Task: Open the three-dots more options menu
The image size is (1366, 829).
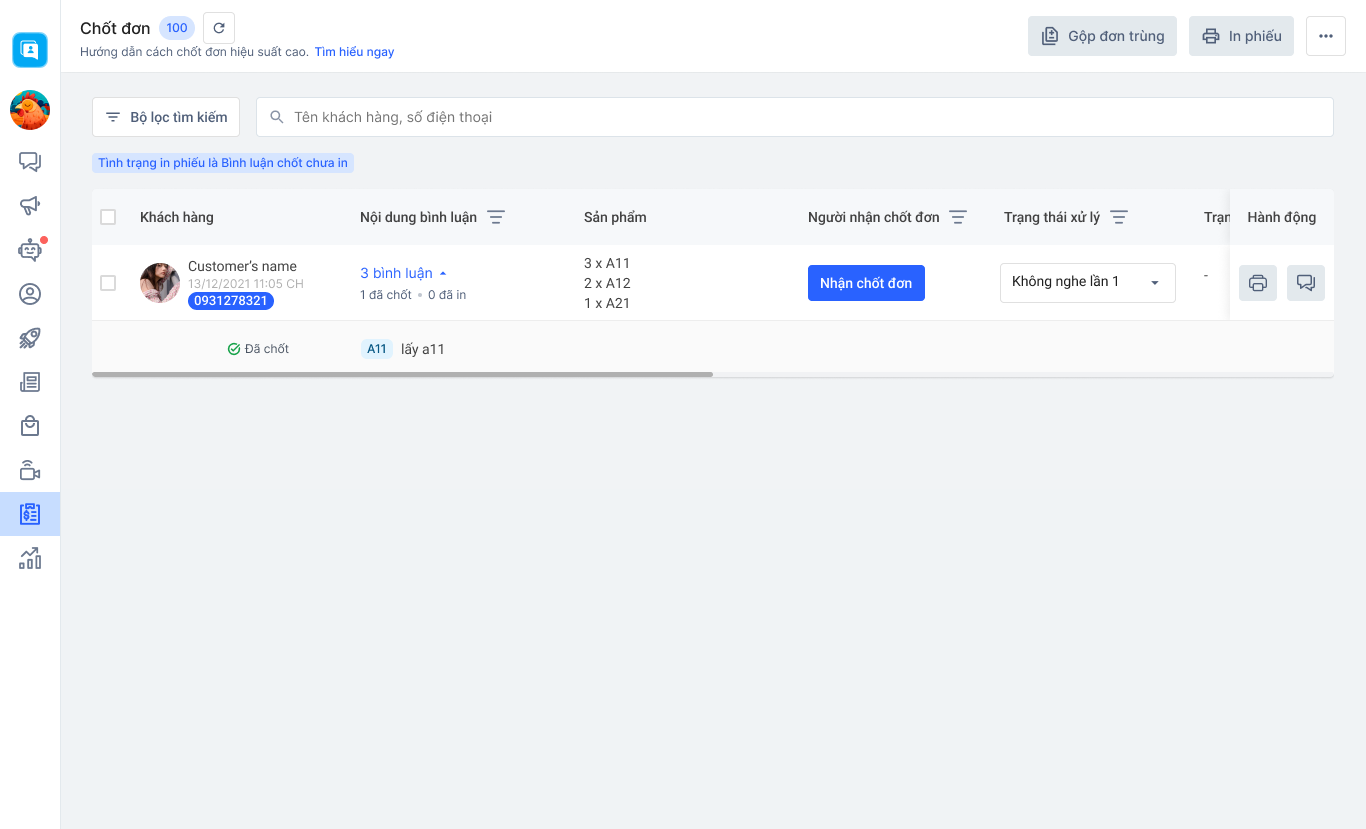Action: [x=1326, y=36]
